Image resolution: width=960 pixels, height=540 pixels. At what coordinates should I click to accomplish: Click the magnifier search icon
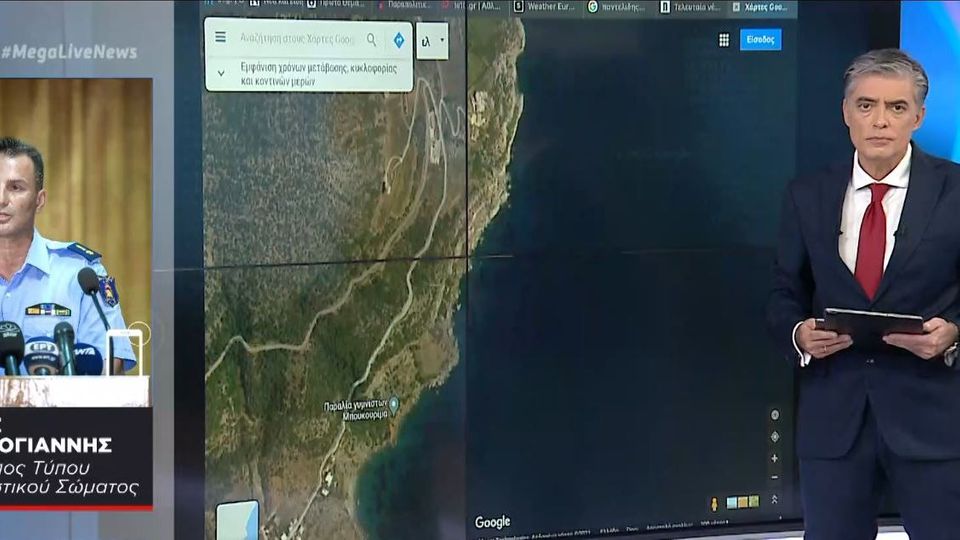(x=371, y=40)
